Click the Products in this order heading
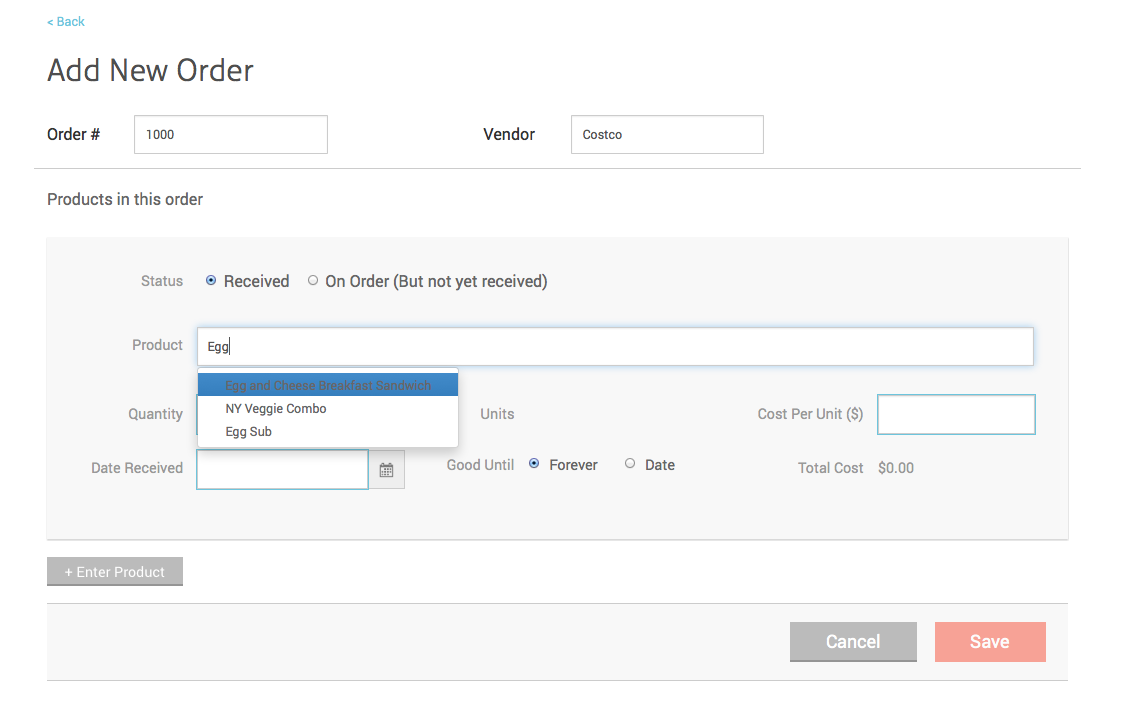Screen dimensions: 1133x709 (125, 199)
